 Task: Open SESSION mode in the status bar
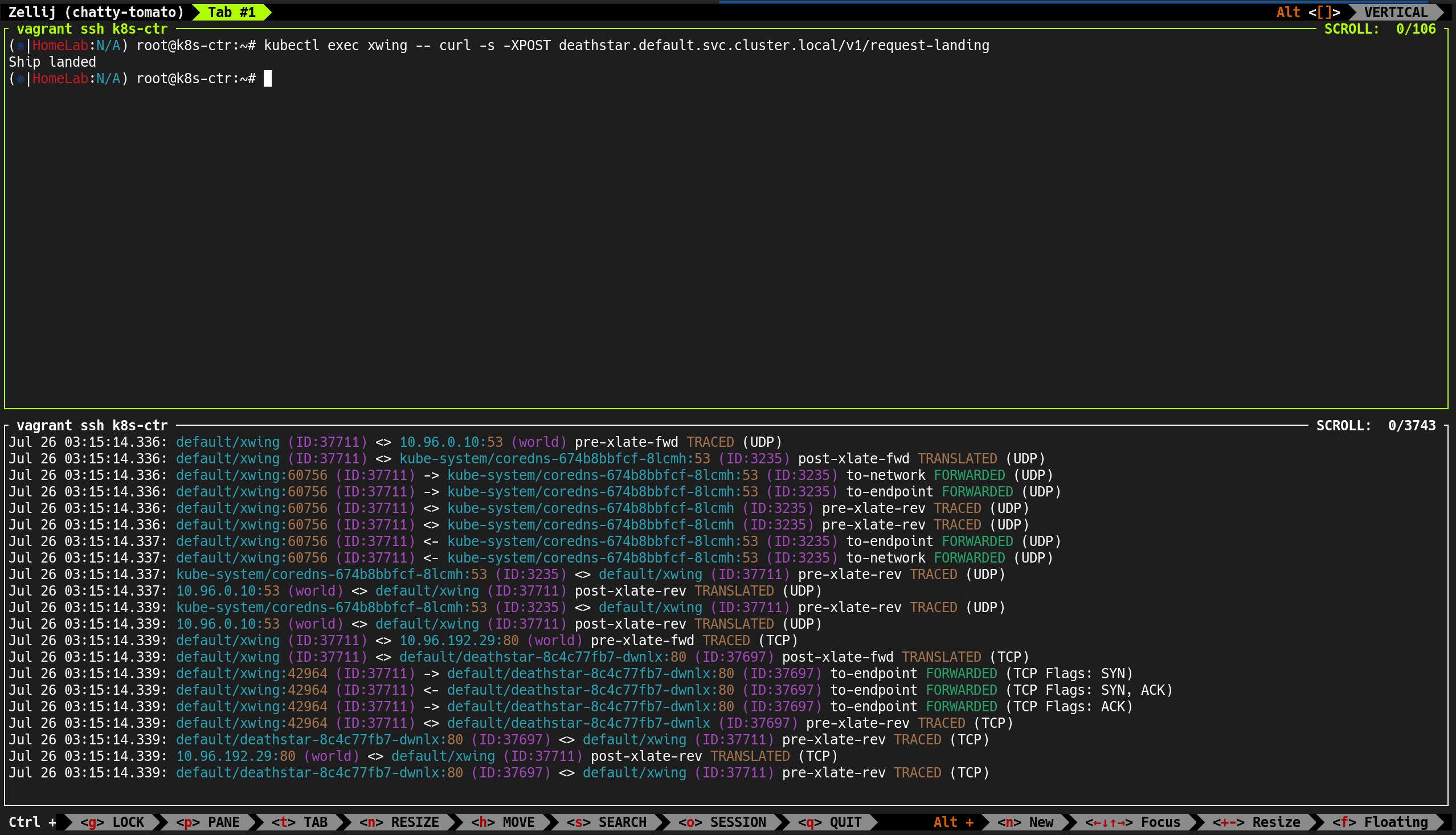click(722, 822)
